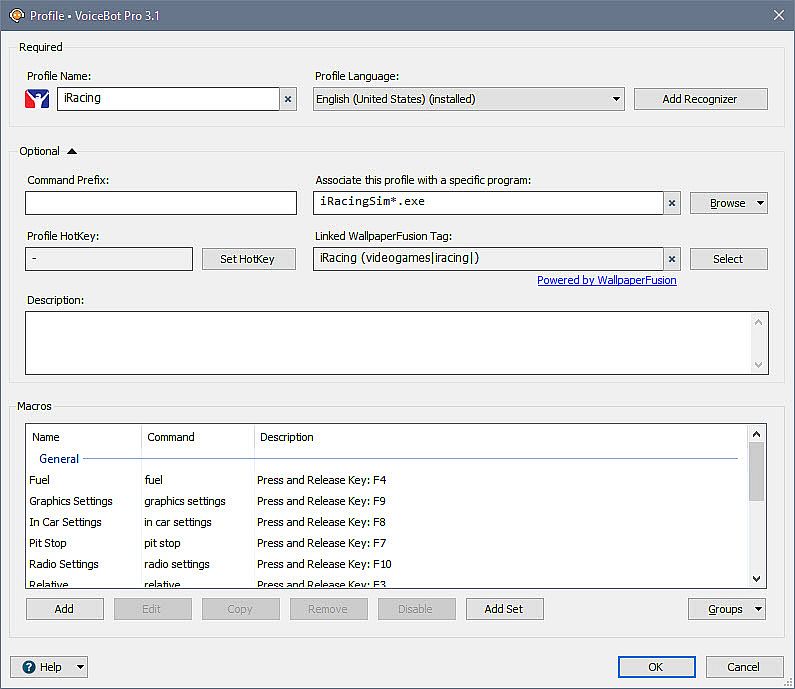Viewport: 795px width, 689px height.
Task: Click the VoiceBot title bar icon
Action: coord(16,15)
